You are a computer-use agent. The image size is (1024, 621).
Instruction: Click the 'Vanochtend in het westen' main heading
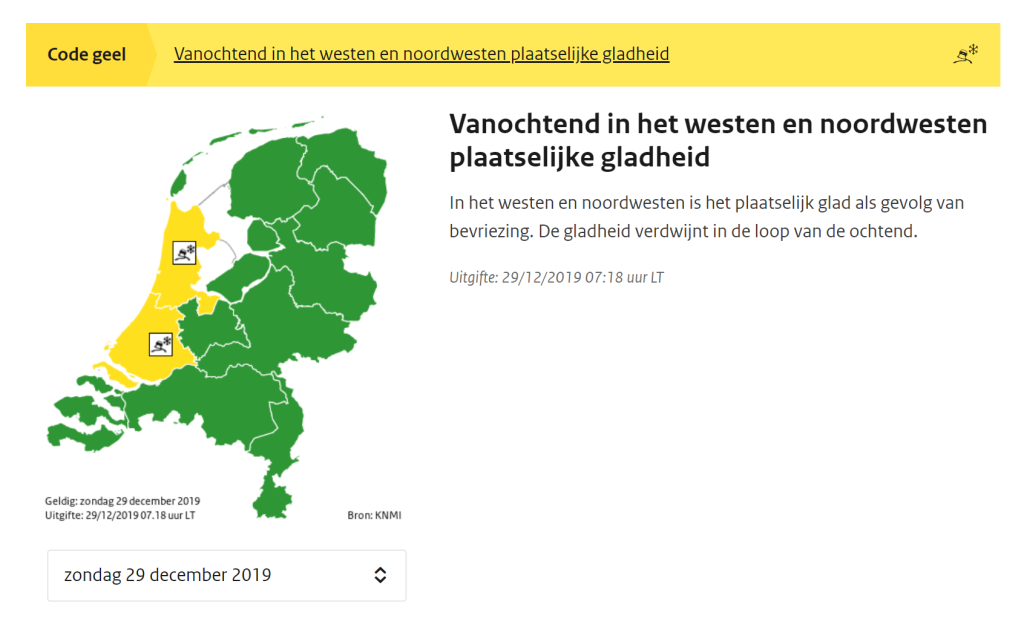tap(718, 140)
